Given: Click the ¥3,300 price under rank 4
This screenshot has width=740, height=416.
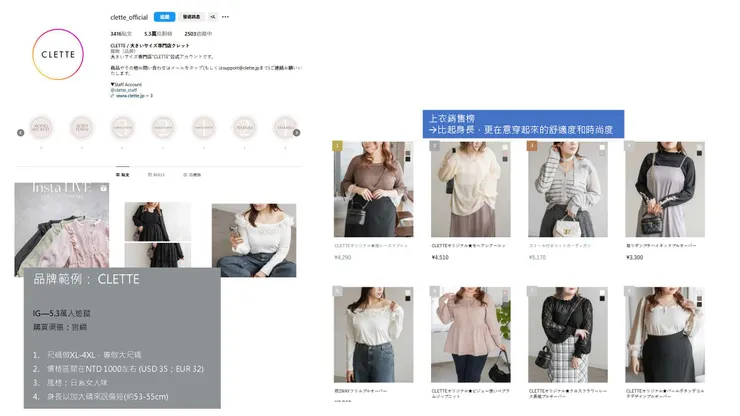Looking at the screenshot, I should pos(634,257).
